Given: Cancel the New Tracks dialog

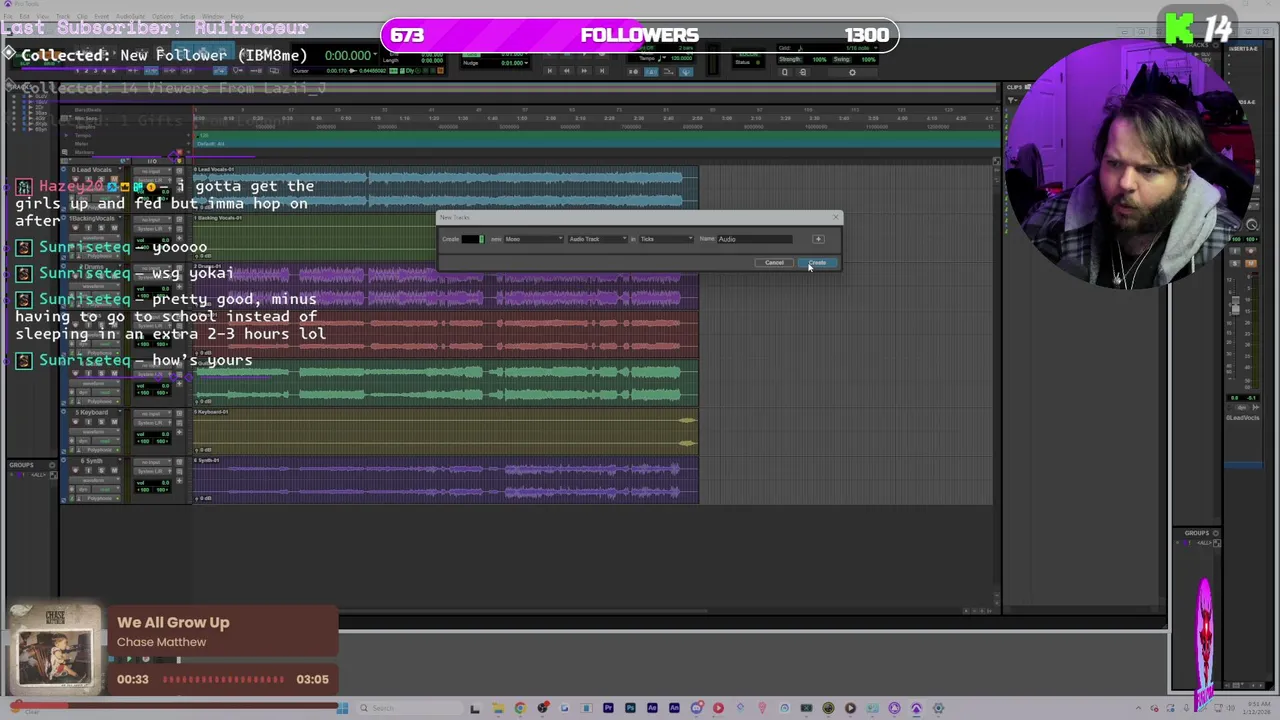Looking at the screenshot, I should point(774,263).
